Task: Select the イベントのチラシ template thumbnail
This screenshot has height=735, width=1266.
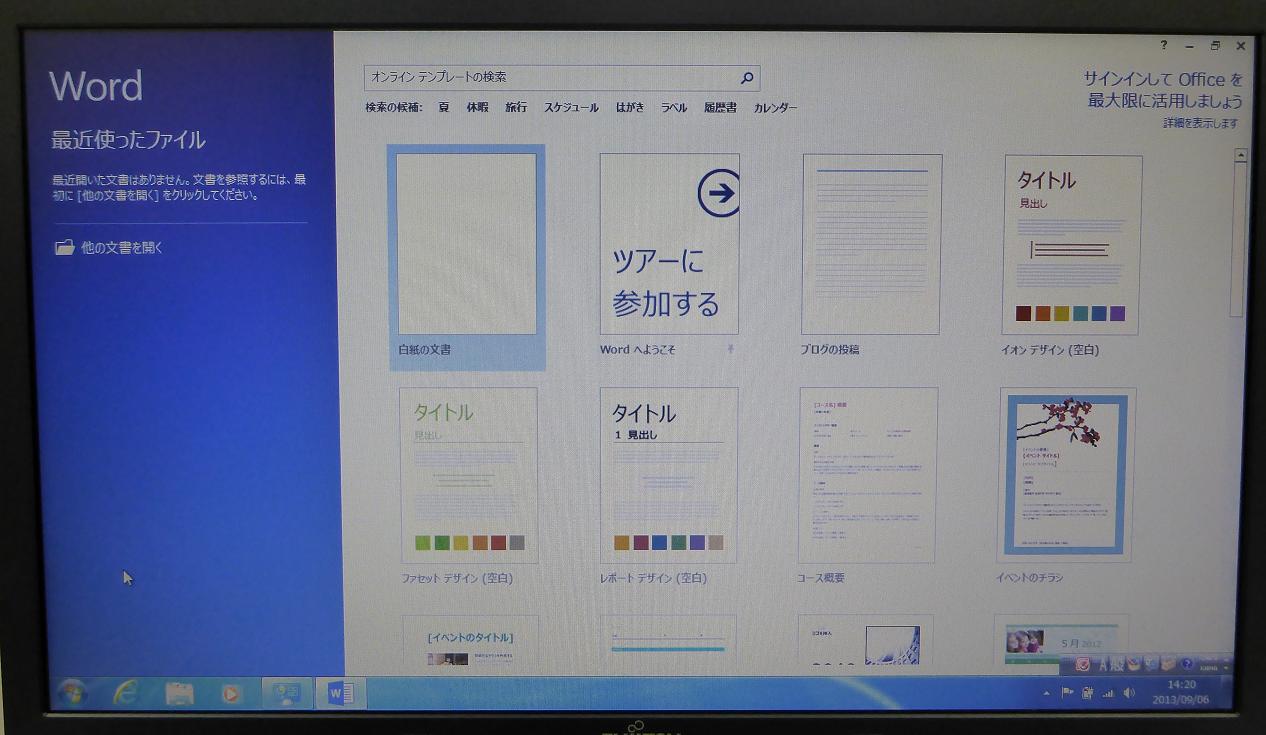Action: (x=1066, y=474)
